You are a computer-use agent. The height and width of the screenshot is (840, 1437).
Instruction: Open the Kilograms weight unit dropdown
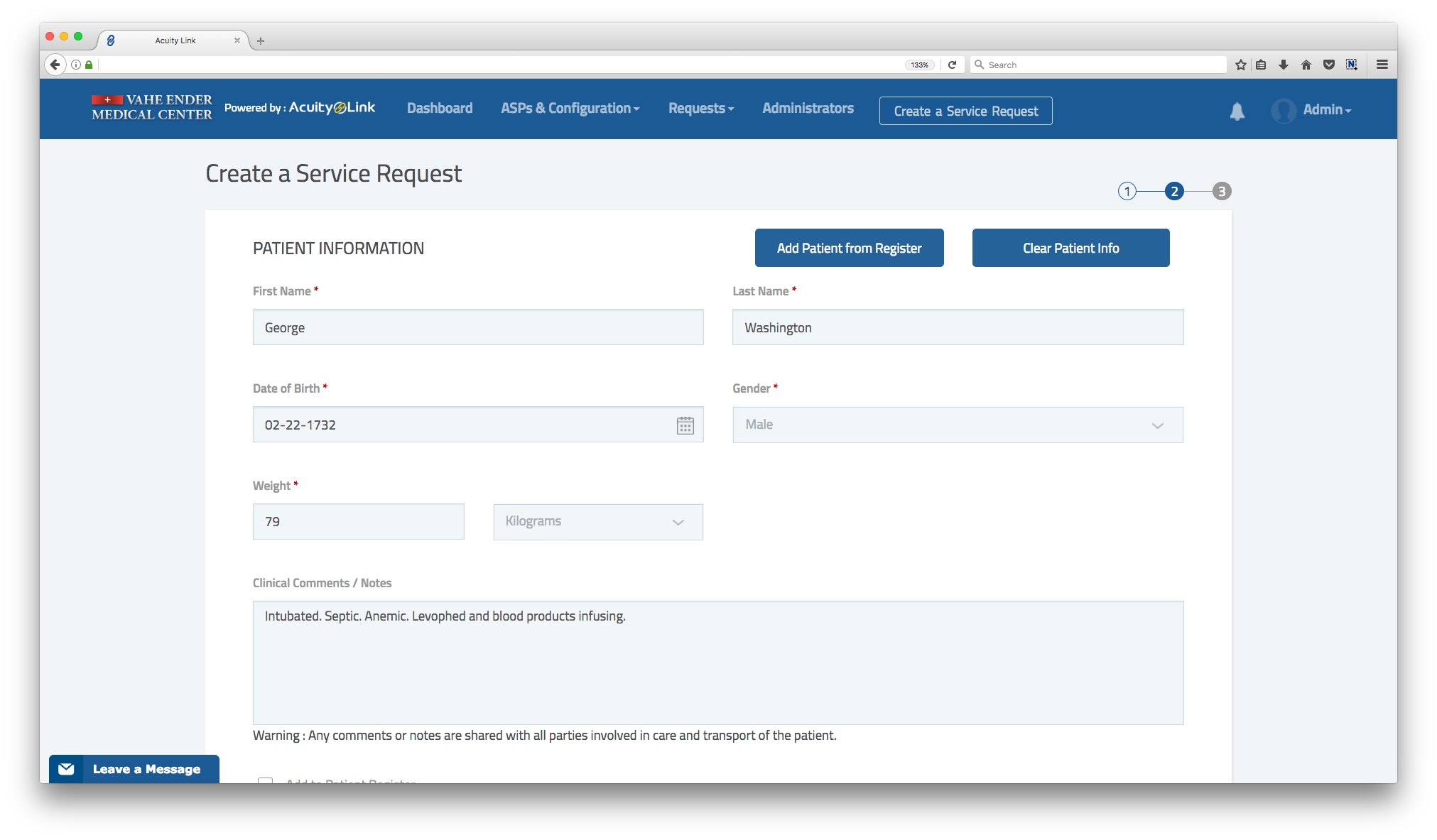597,522
